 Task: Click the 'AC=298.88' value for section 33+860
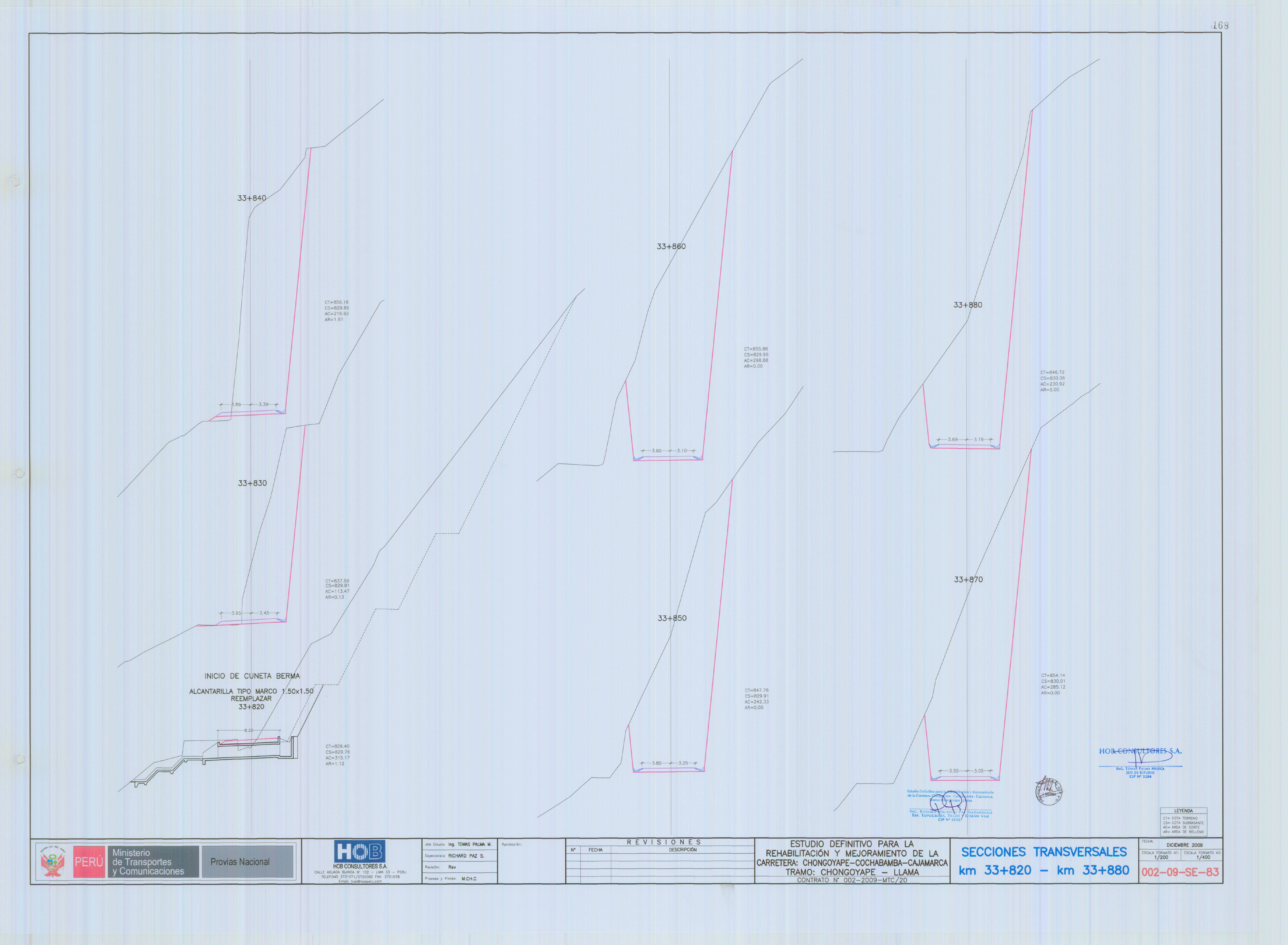pyautogui.click(x=756, y=360)
